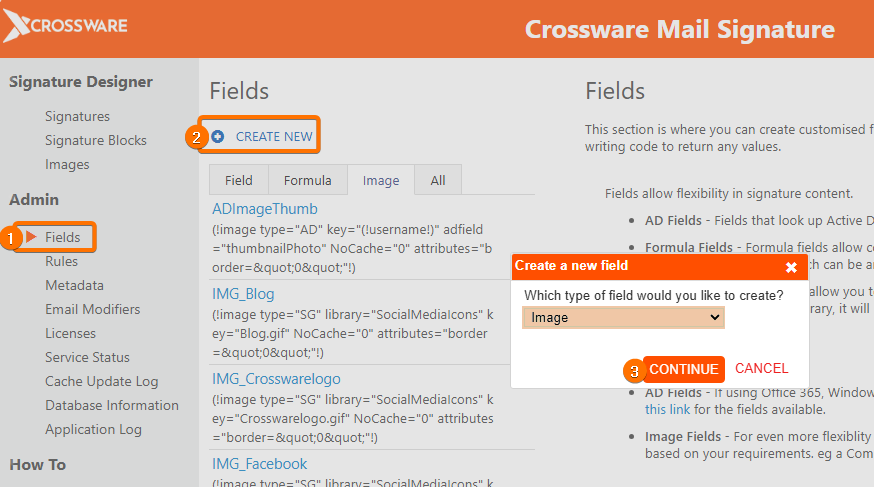874x487 pixels.
Task: Open the Cache Update Log page
Action: click(101, 381)
